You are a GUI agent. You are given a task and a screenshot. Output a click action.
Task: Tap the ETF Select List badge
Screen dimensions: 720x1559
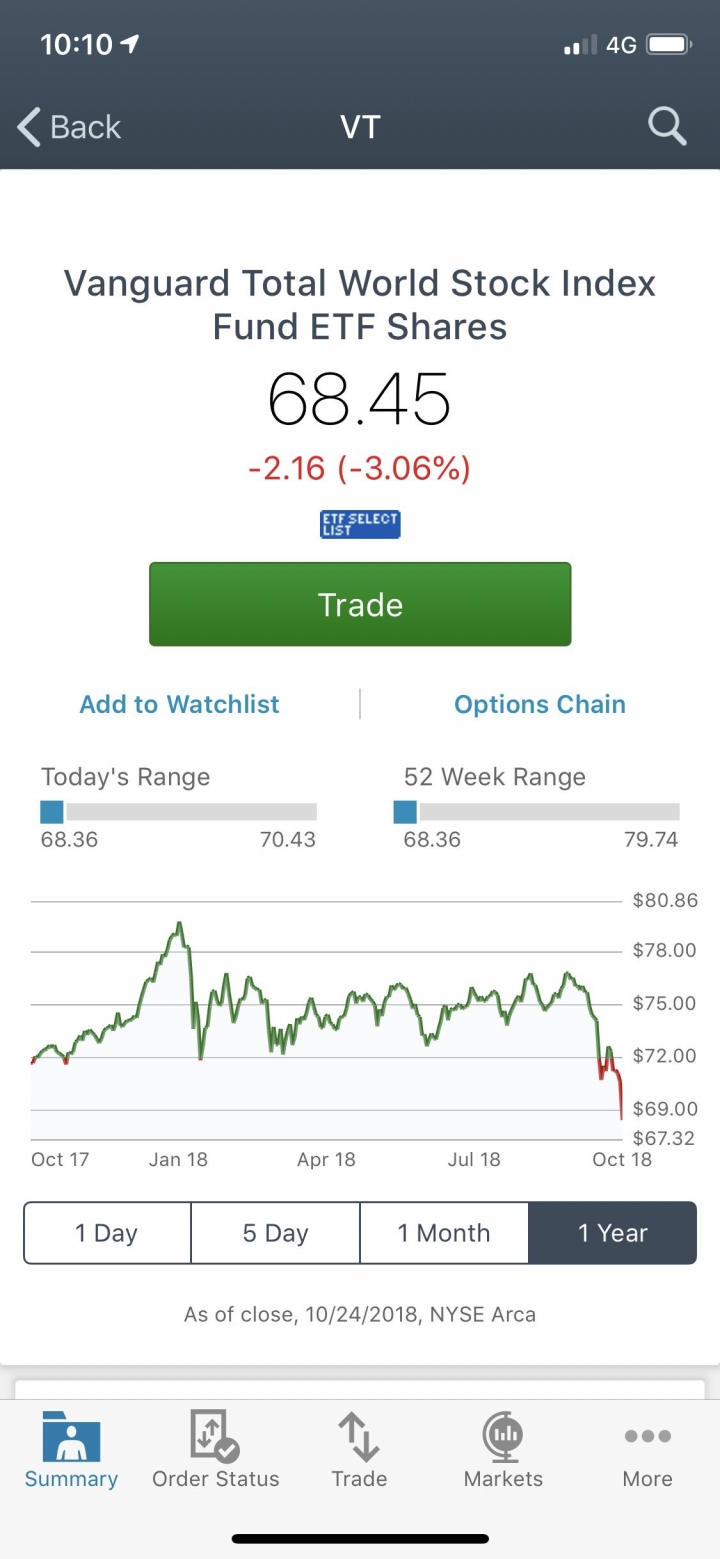[360, 524]
